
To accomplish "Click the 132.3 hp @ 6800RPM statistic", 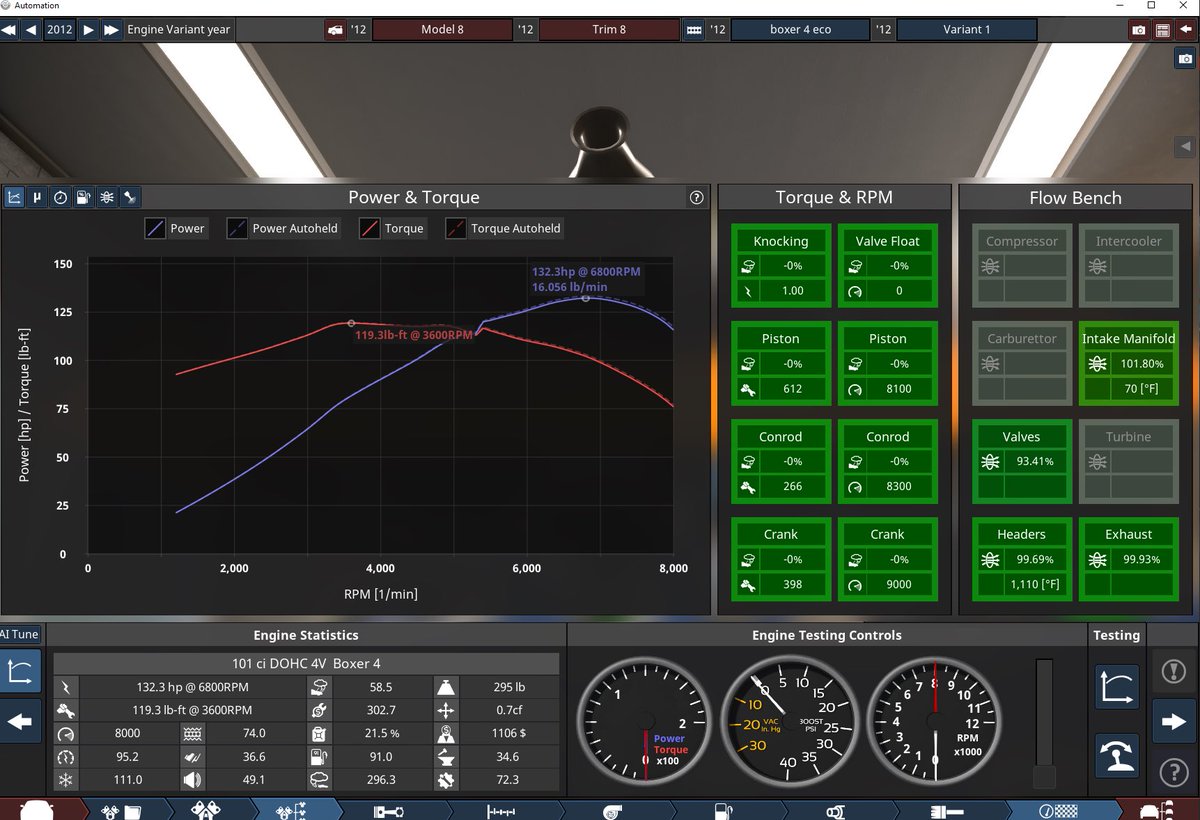I will pyautogui.click(x=193, y=687).
